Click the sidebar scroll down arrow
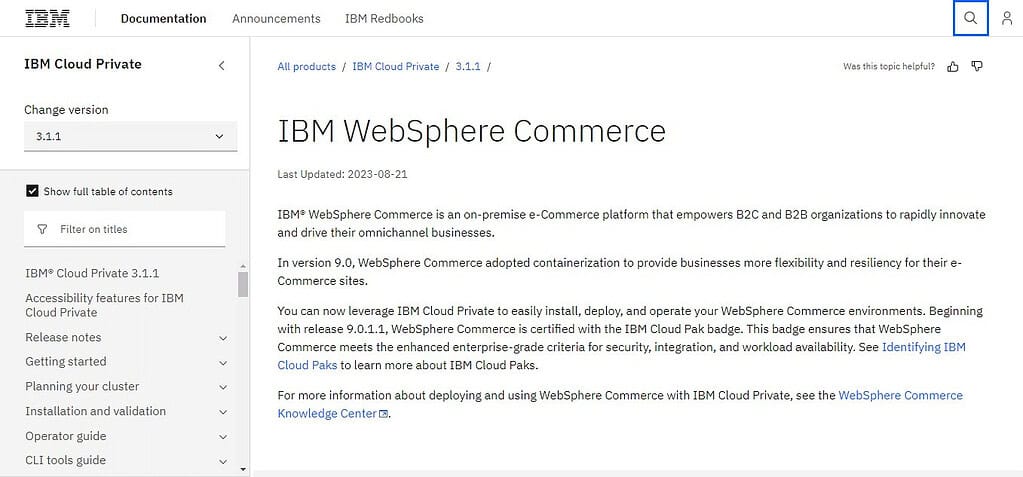1023x477 pixels. (x=243, y=469)
